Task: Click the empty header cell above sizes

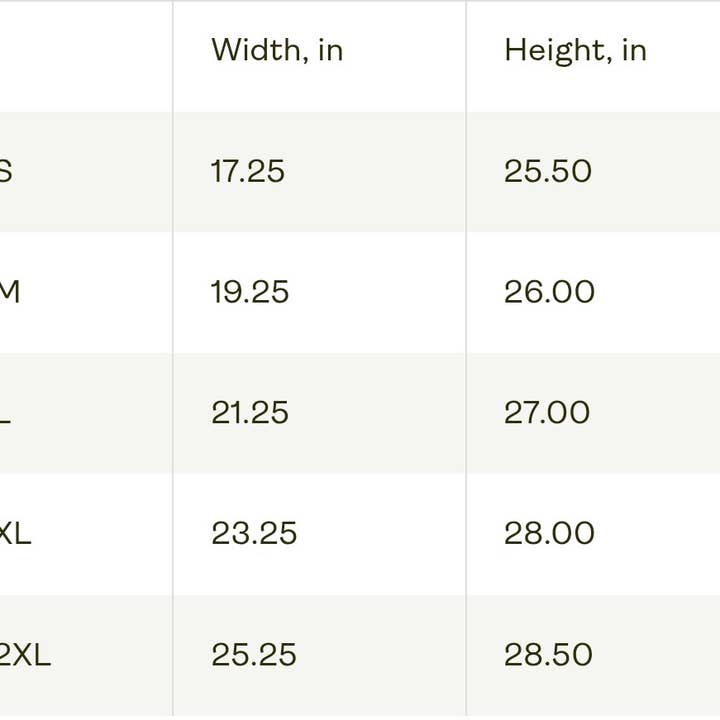Action: tap(85, 55)
